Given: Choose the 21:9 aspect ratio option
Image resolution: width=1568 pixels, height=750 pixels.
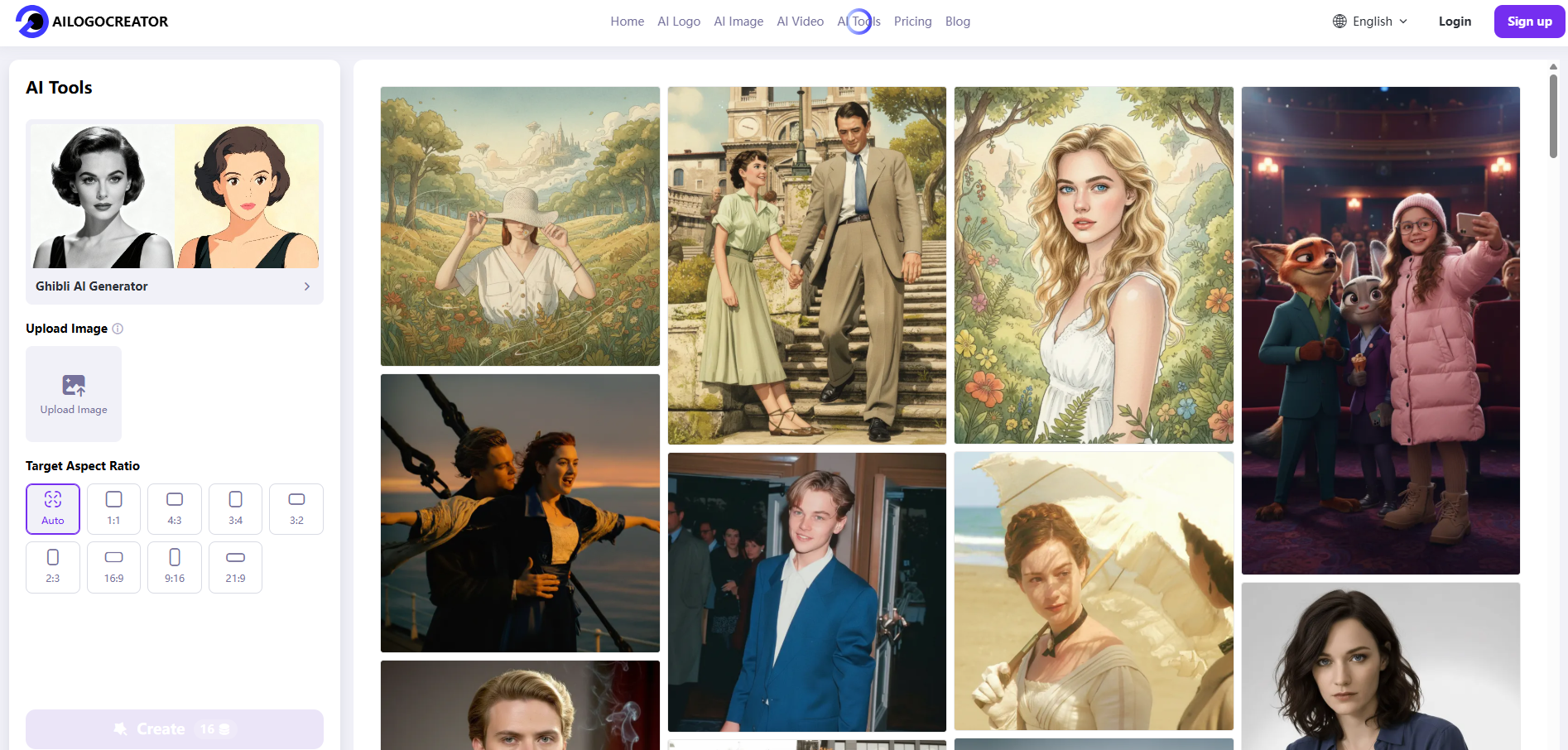Looking at the screenshot, I should click(x=235, y=567).
